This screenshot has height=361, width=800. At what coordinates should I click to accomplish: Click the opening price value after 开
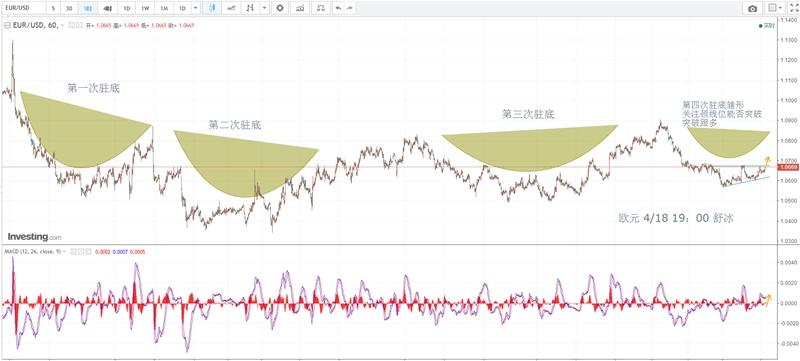tap(103, 25)
